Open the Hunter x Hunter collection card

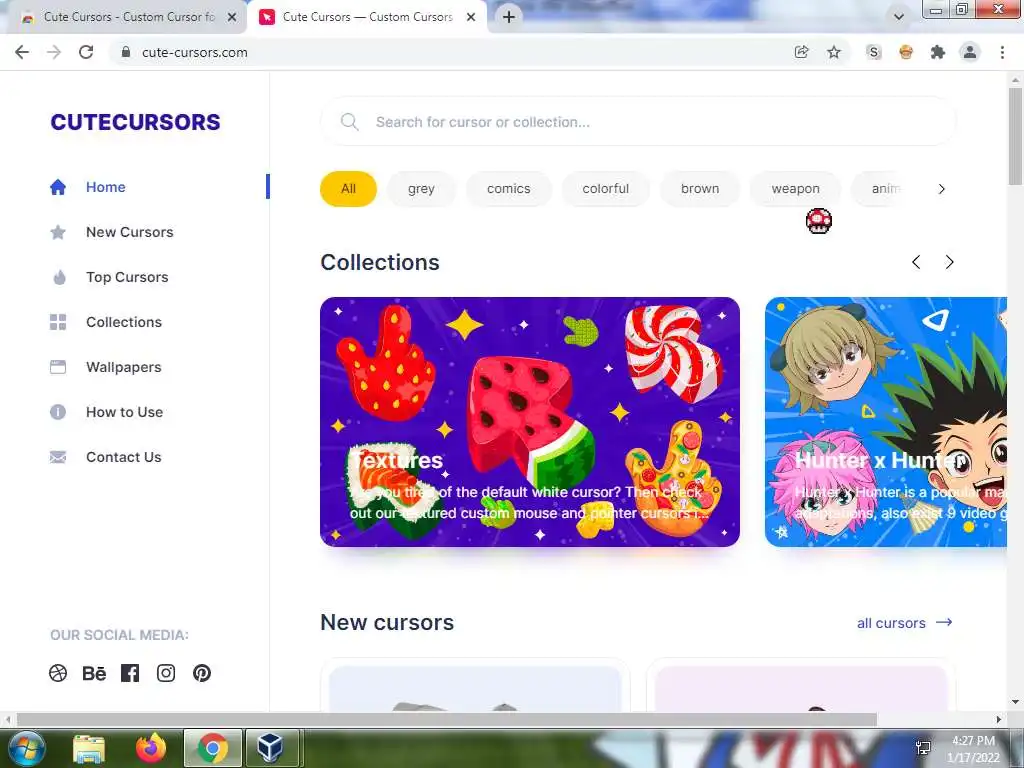coord(886,422)
